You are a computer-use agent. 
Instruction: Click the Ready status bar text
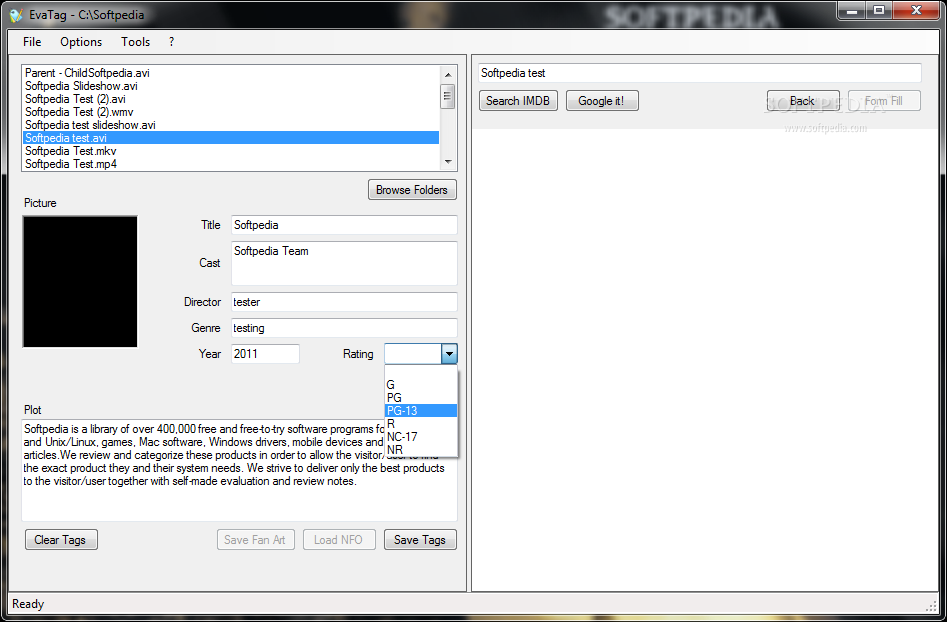pyautogui.click(x=28, y=604)
